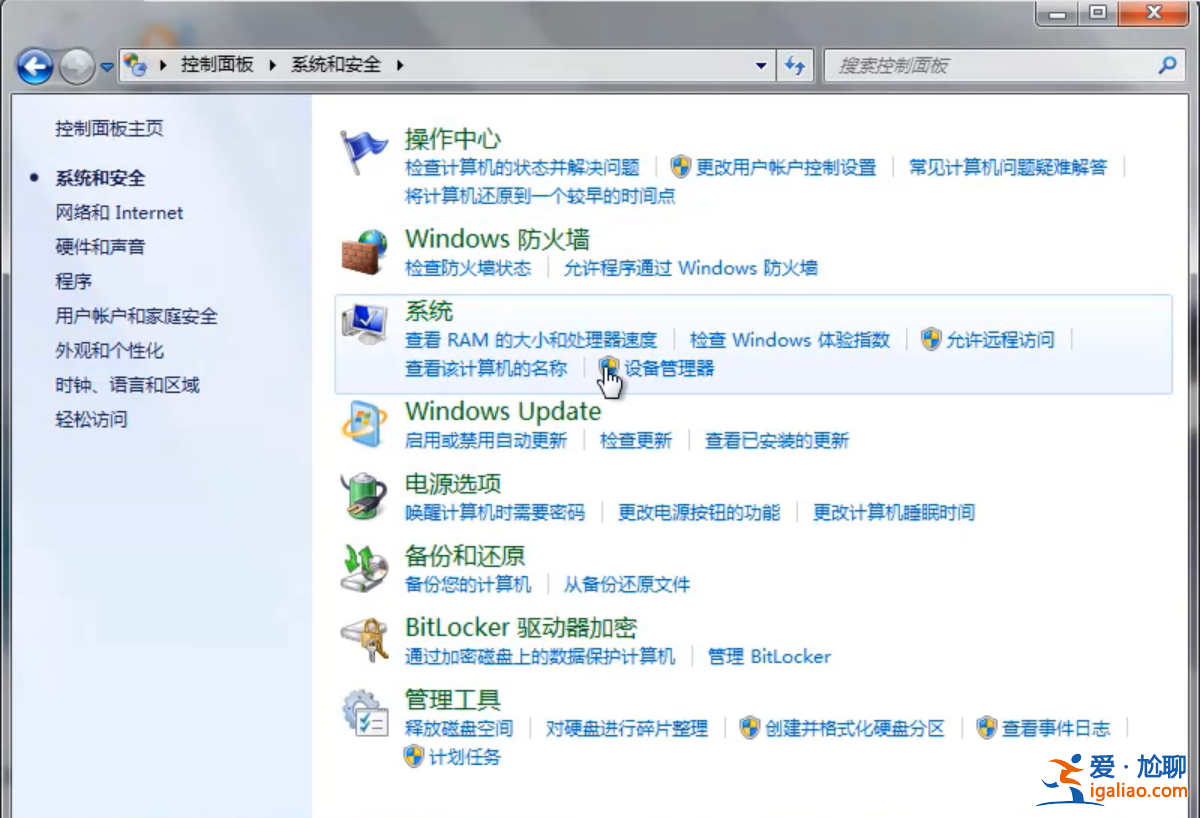Click the refresh arrows in address bar

[794, 64]
